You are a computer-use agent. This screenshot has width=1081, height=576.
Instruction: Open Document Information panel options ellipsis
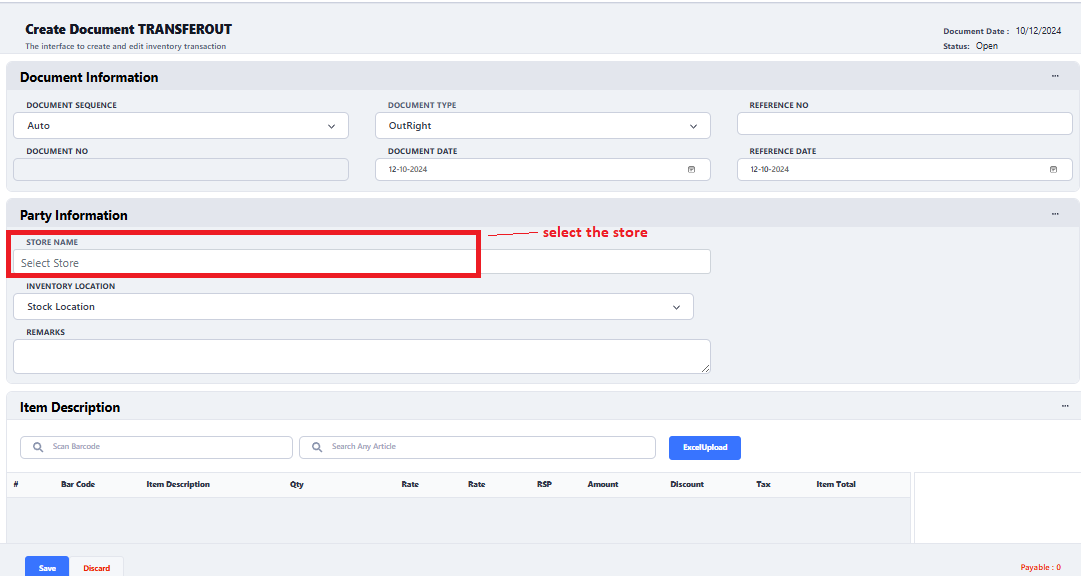point(1055,77)
